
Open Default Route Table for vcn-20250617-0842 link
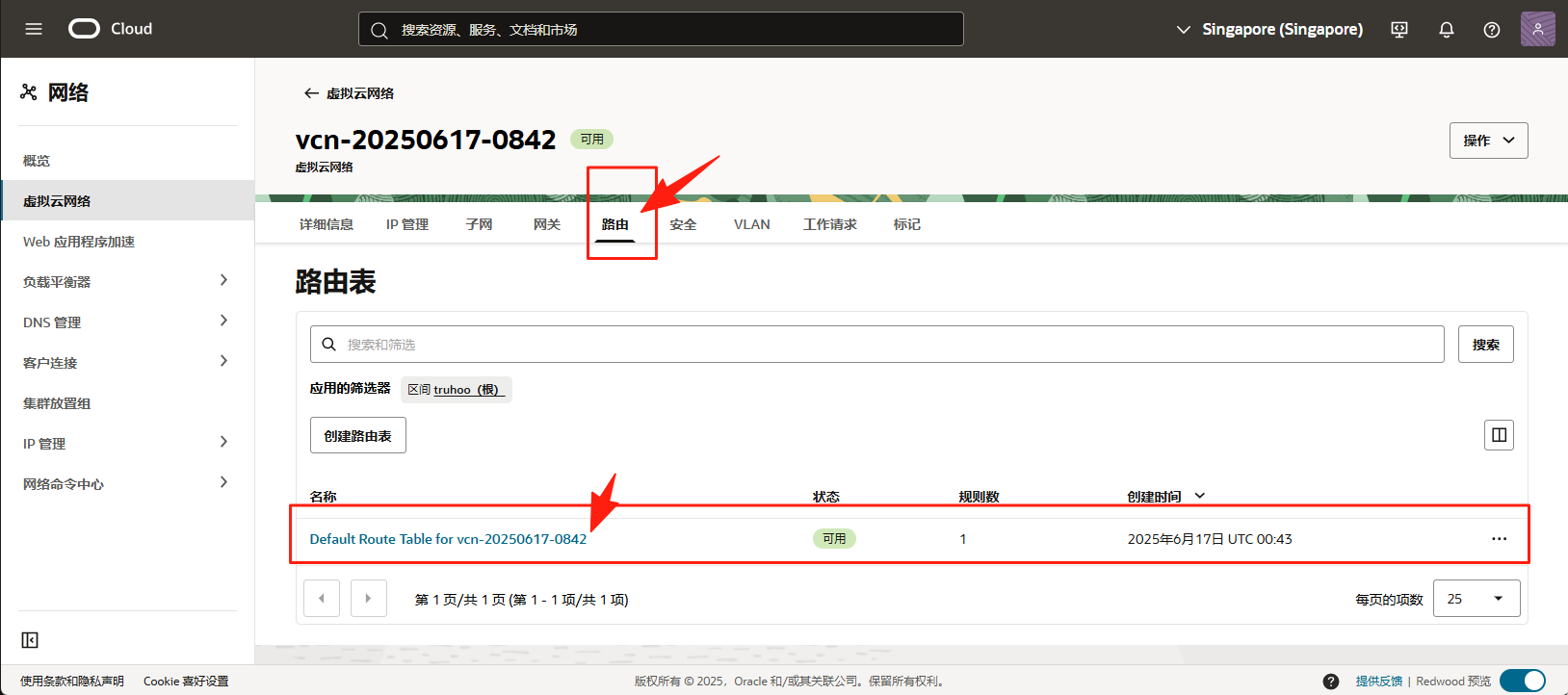click(448, 539)
